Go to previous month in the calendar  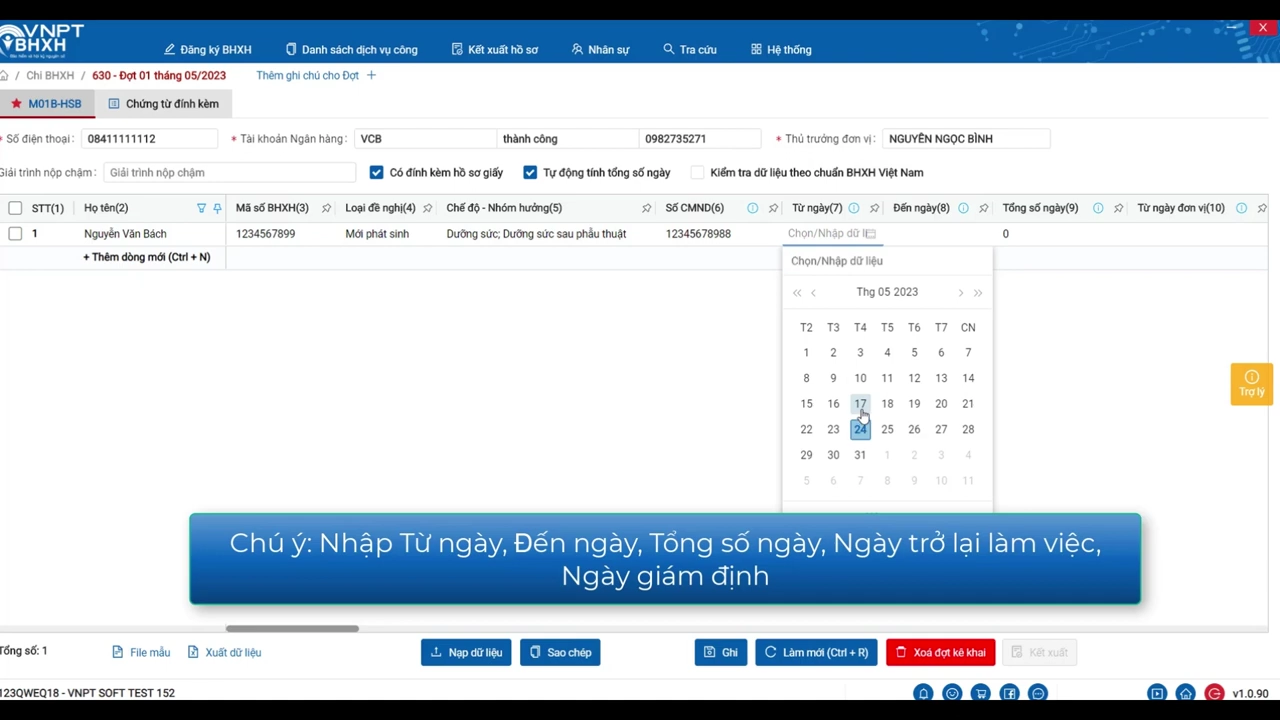814,293
